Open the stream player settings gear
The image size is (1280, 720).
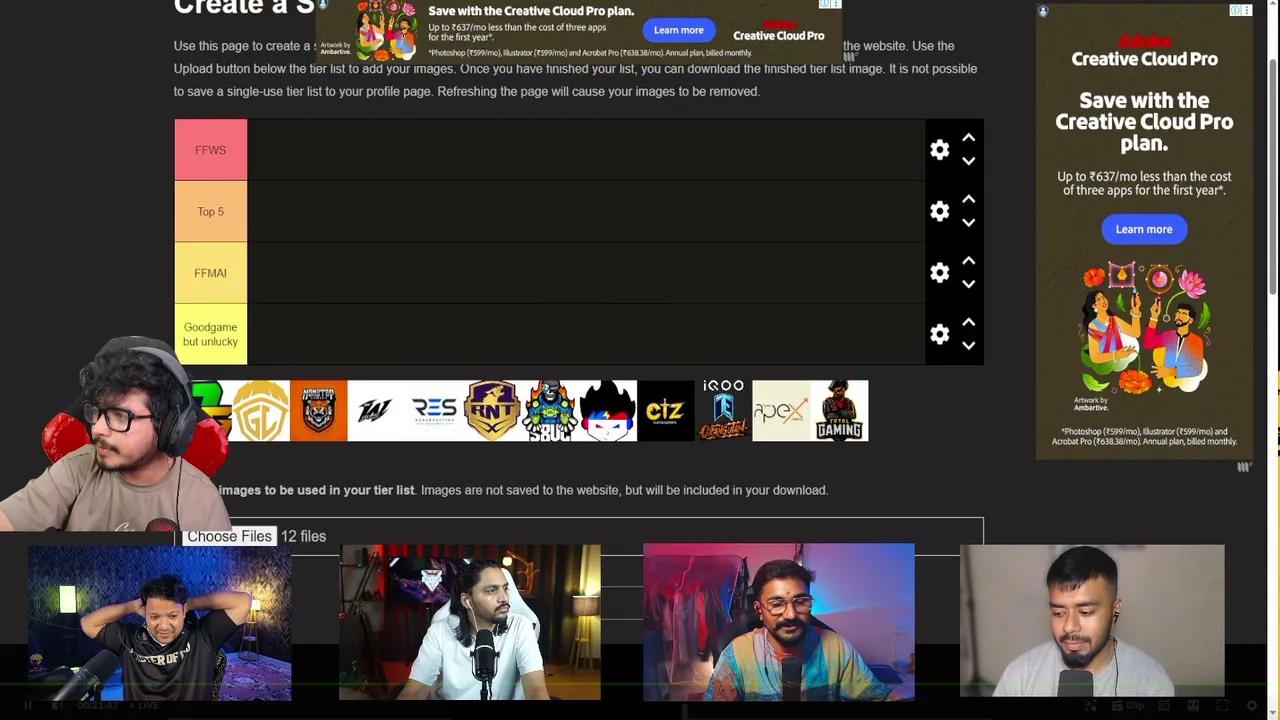(1251, 706)
